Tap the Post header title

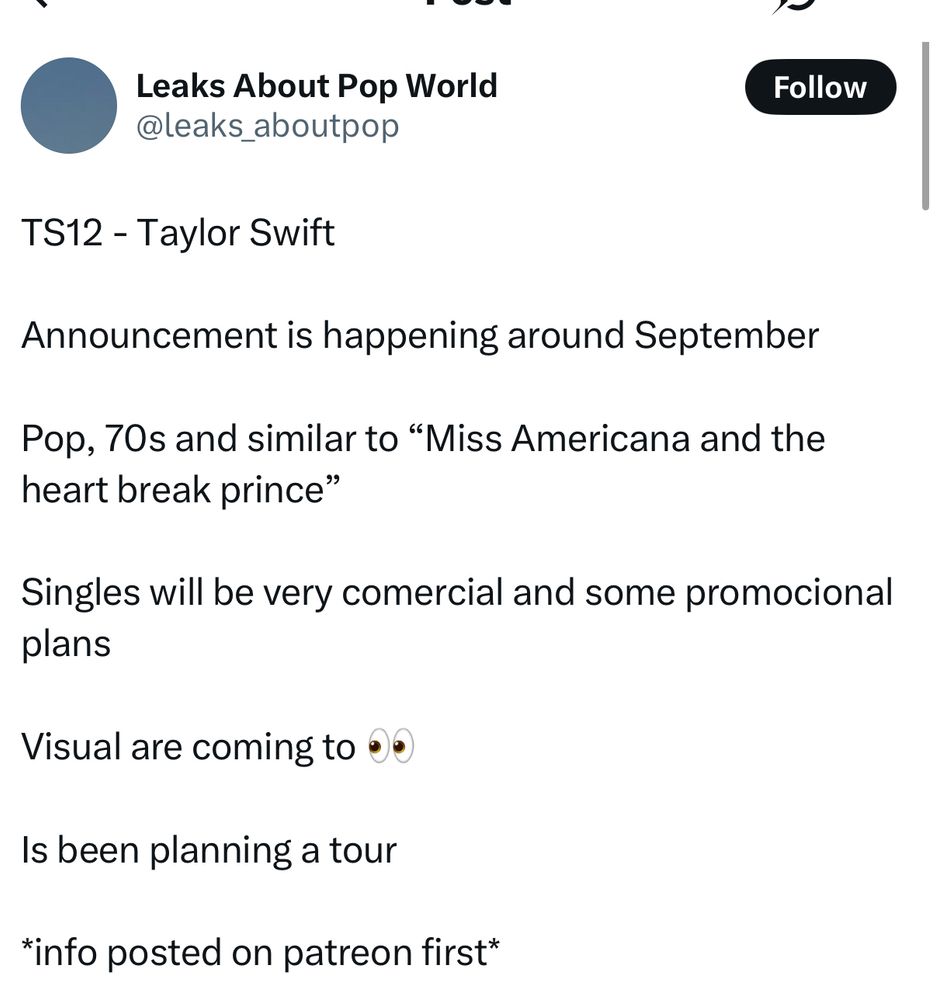coord(468,3)
